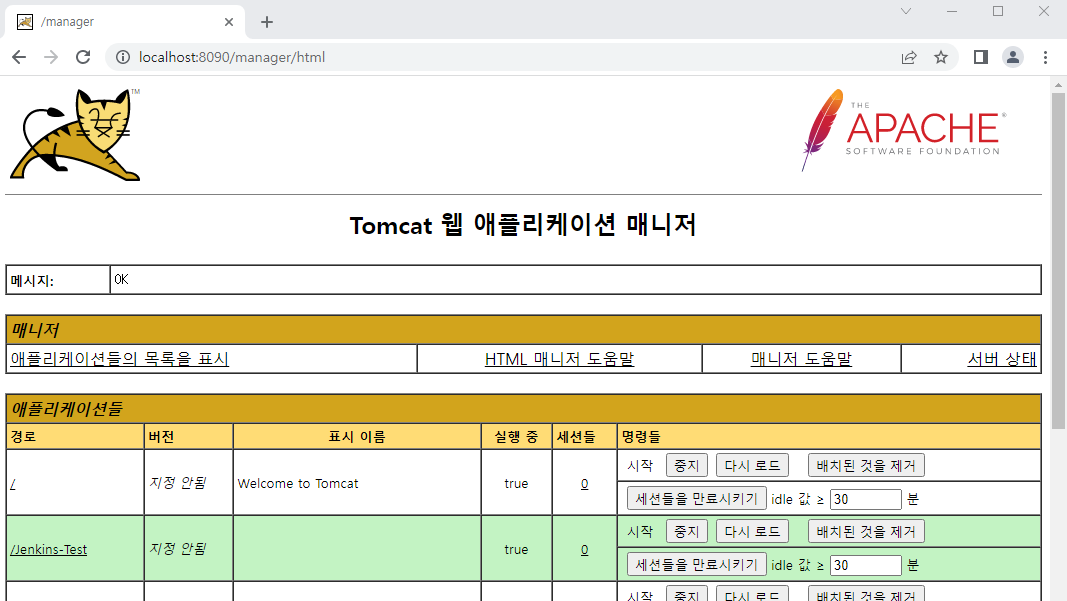Image resolution: width=1067 pixels, height=601 pixels.
Task: Click the 메시지: label
Action: tap(32, 280)
